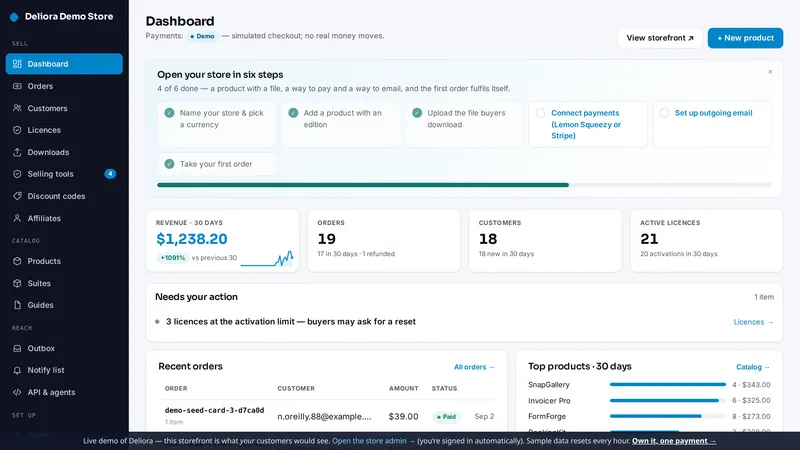Go to Licences in the sidebar
Image resolution: width=800 pixels, height=450 pixels.
pos(64,130)
